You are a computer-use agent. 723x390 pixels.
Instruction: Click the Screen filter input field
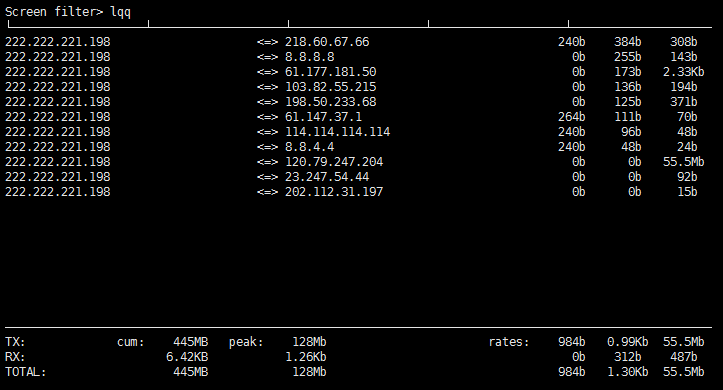click(121, 12)
